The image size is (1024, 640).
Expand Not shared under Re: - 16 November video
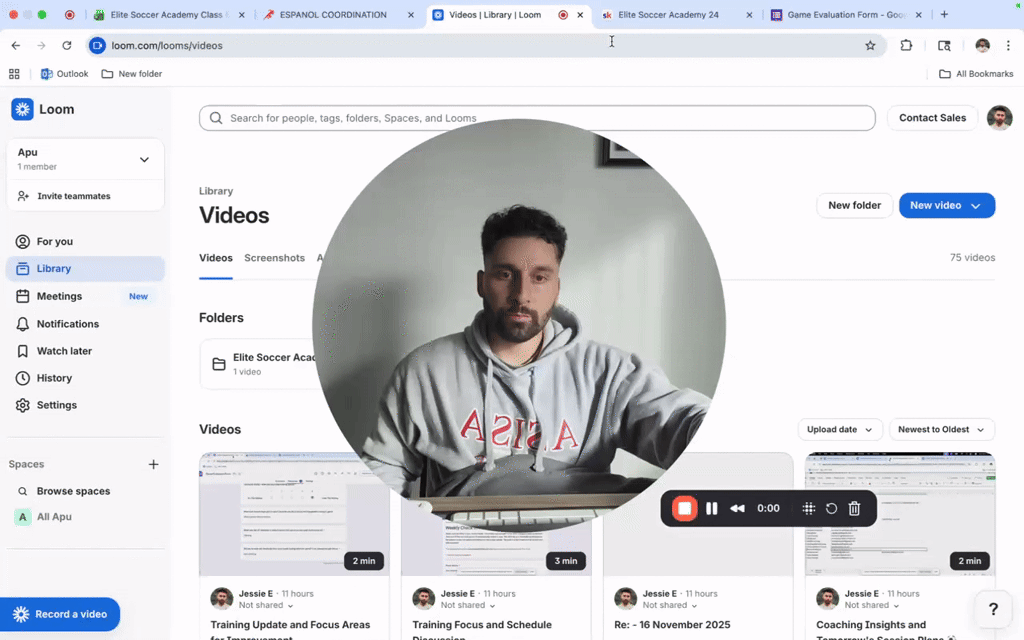click(669, 605)
